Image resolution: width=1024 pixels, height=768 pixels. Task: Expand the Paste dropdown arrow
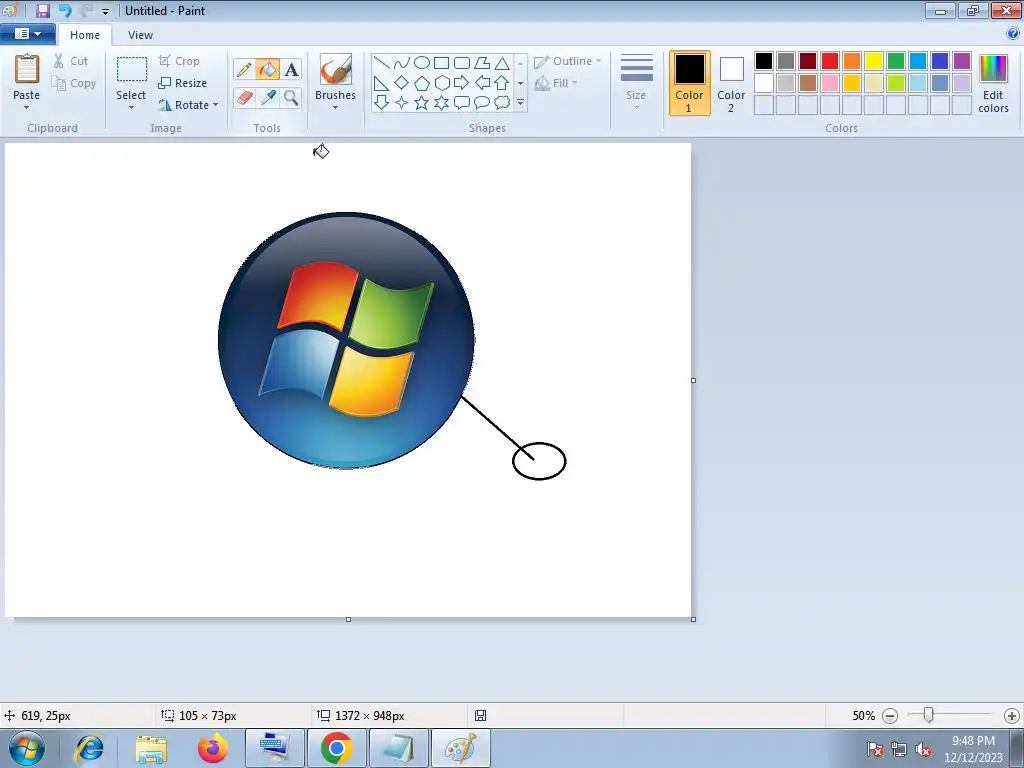(27, 108)
